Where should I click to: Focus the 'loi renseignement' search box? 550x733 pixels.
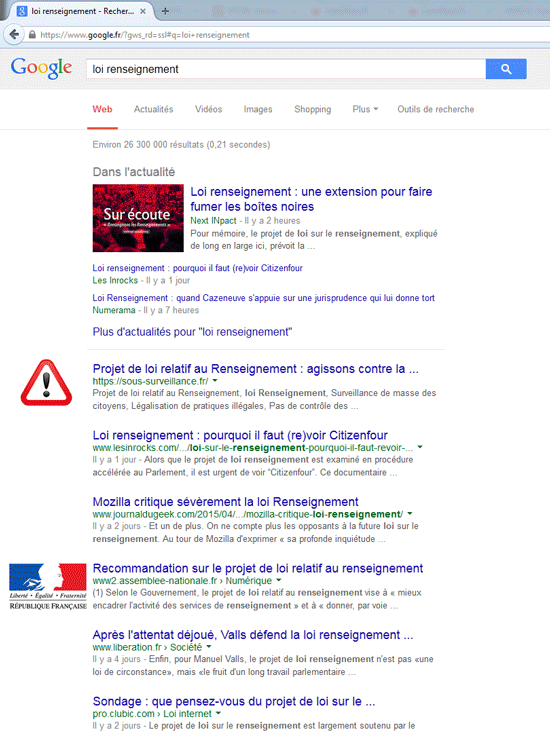coord(286,69)
